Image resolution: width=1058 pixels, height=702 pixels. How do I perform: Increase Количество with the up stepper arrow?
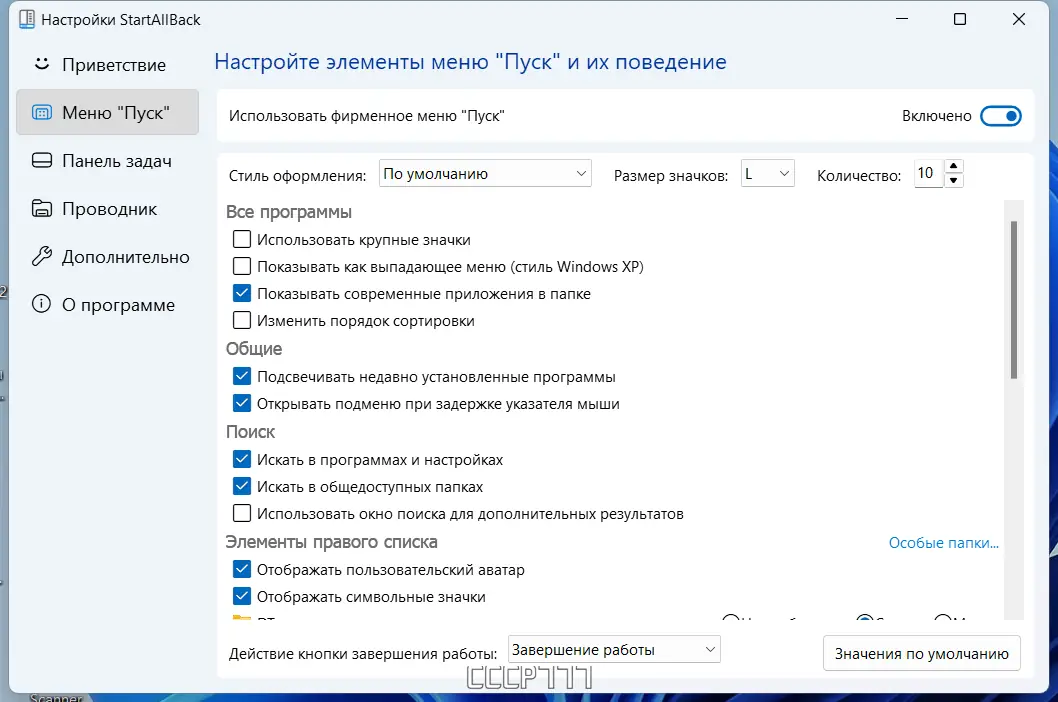point(954,167)
